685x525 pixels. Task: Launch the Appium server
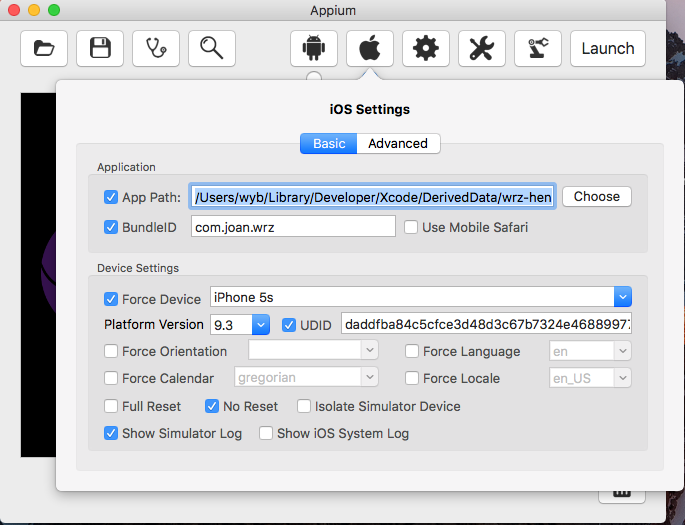pos(608,48)
